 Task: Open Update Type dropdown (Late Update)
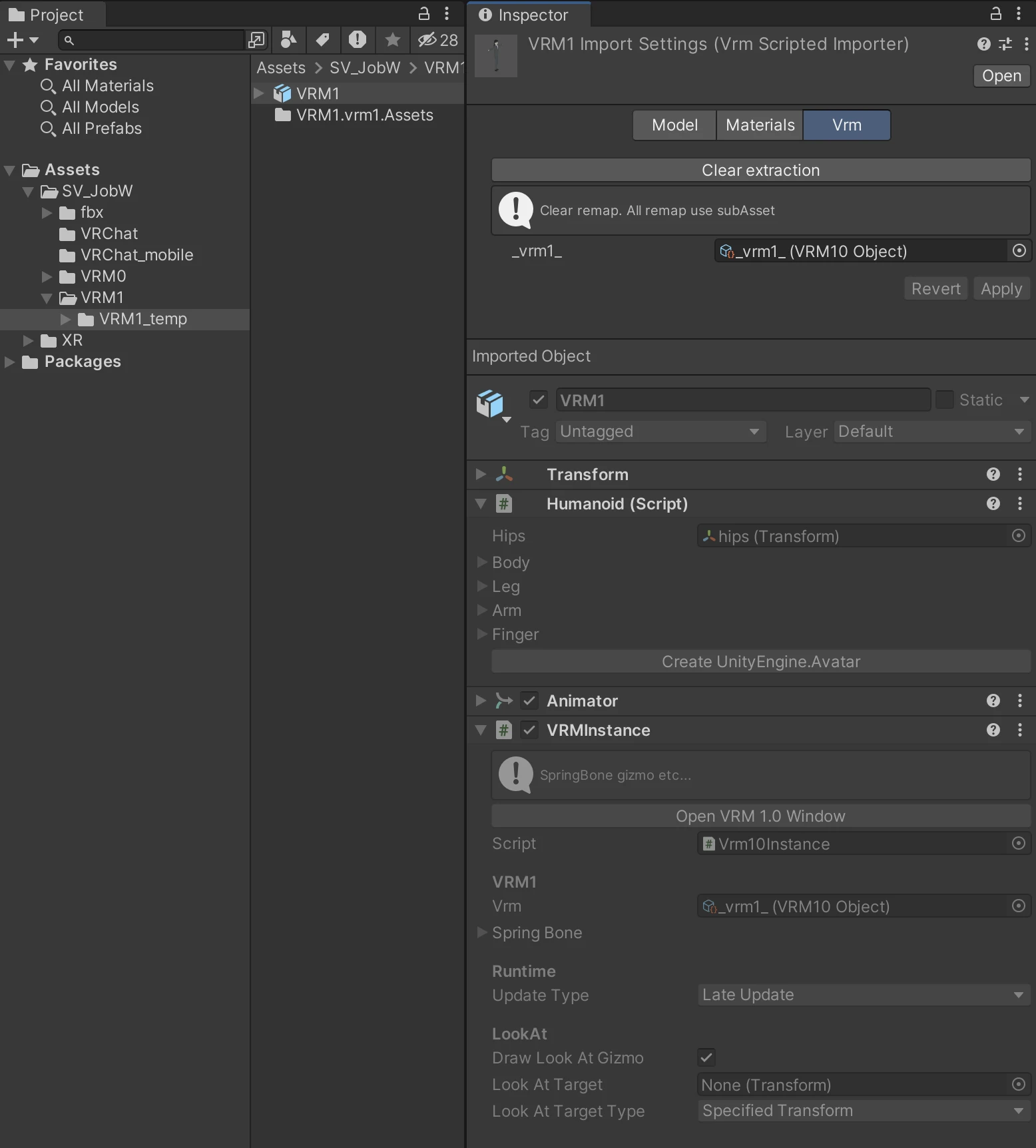click(x=864, y=995)
